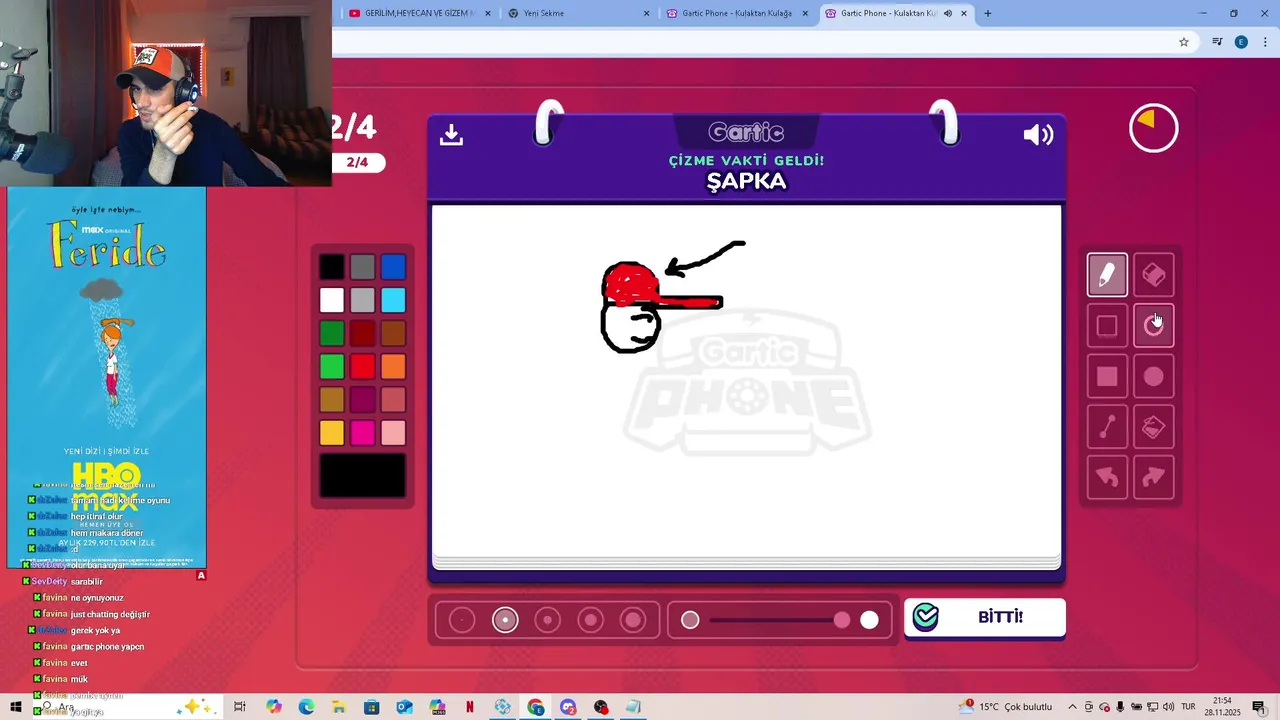This screenshot has width=1280, height=720.
Task: Open Outlook from the taskbar
Action: 404,707
